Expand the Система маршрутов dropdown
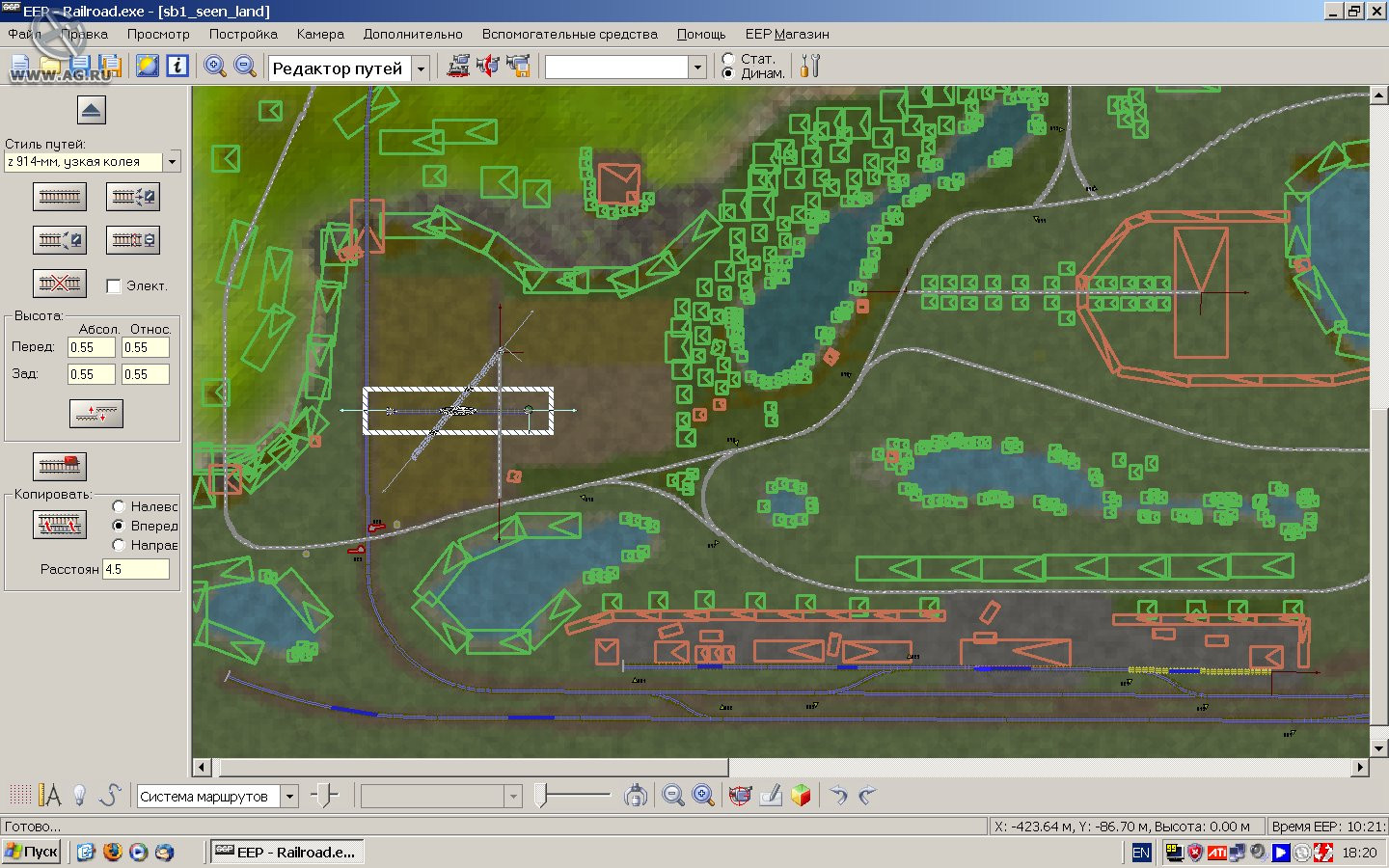The height and width of the screenshot is (868, 1389). tap(289, 797)
